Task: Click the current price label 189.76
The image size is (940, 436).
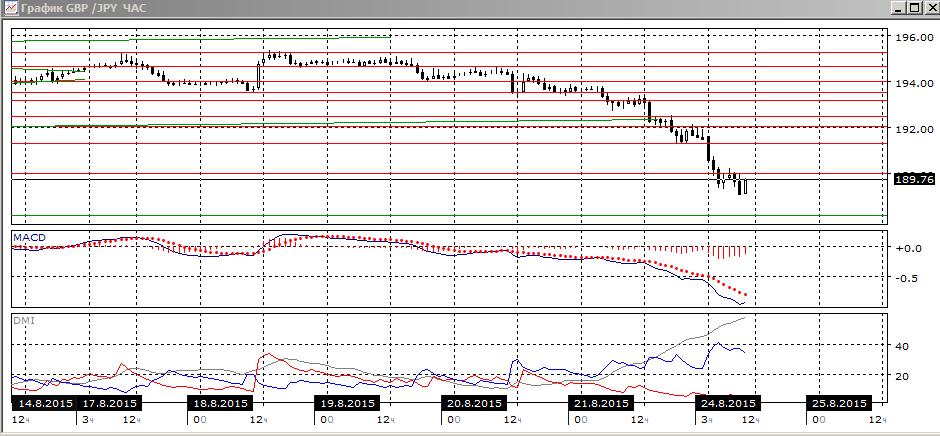Action: 914,179
